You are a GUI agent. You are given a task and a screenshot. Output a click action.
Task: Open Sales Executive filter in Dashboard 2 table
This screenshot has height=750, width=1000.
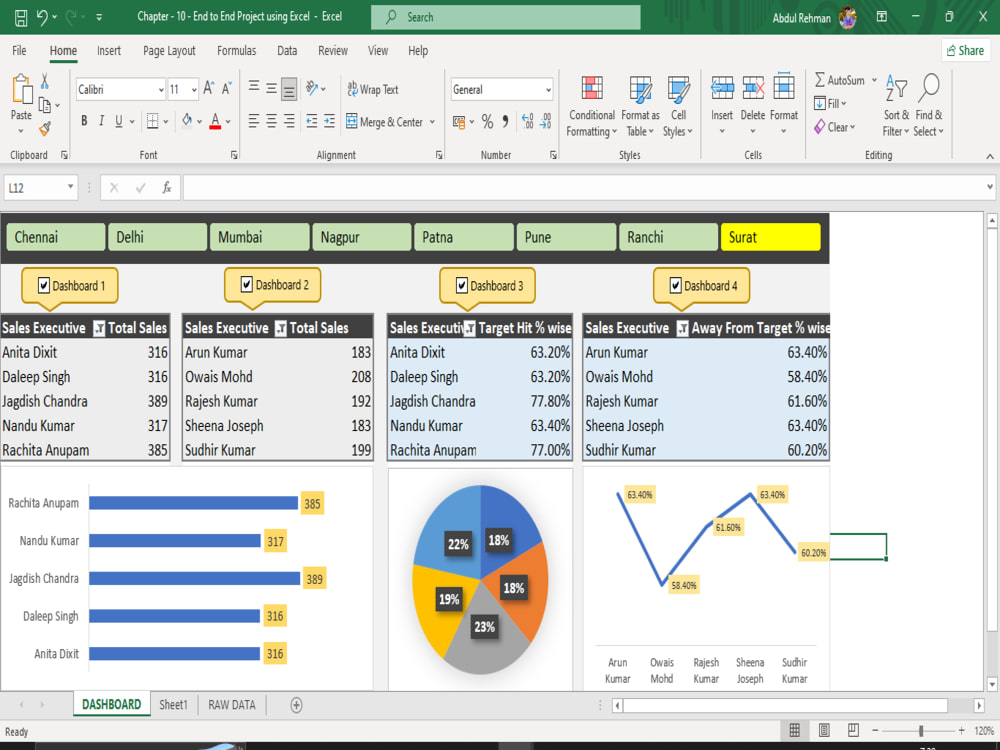pyautogui.click(x=281, y=328)
